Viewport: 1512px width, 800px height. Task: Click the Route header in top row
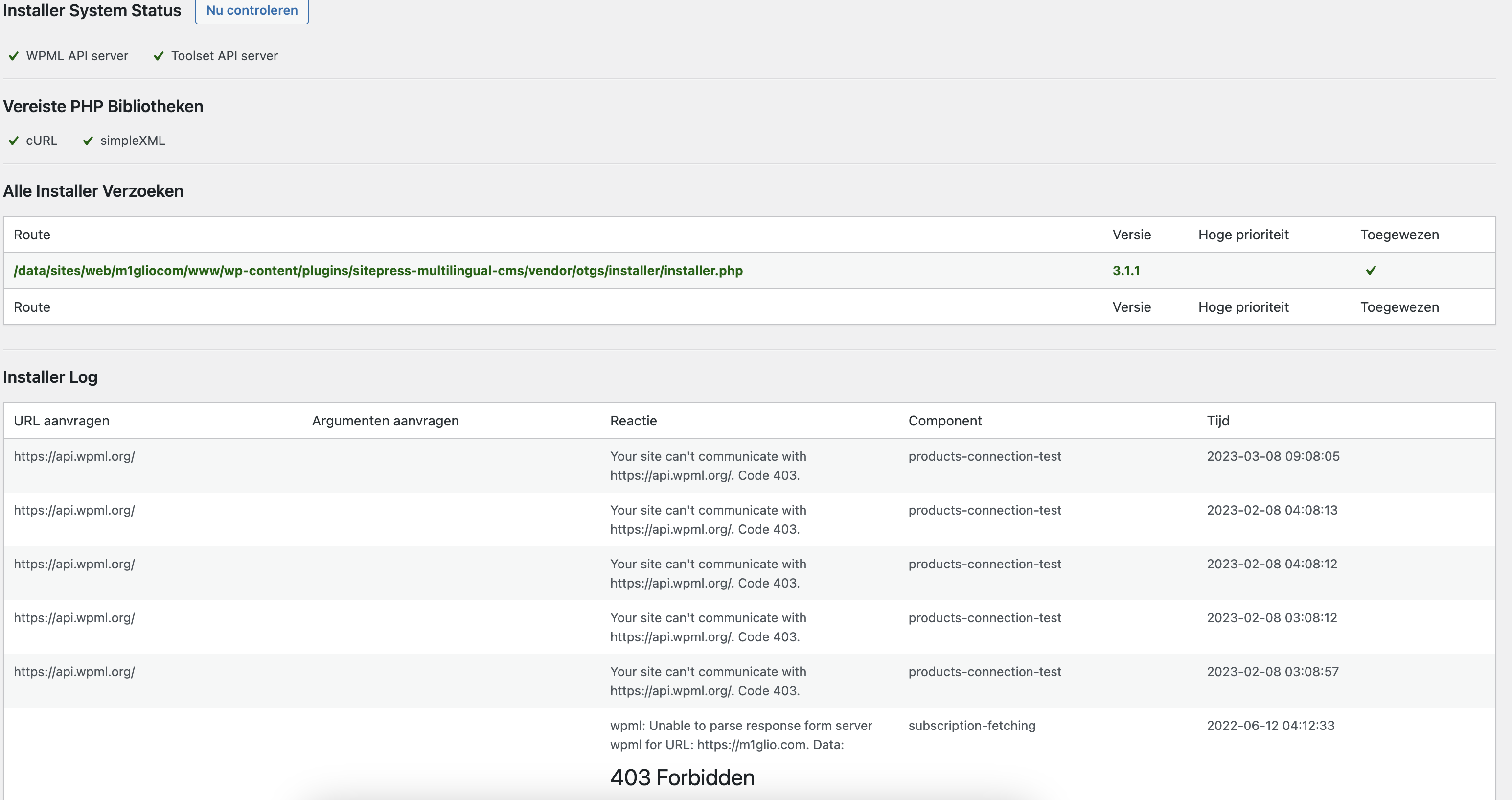pos(32,235)
